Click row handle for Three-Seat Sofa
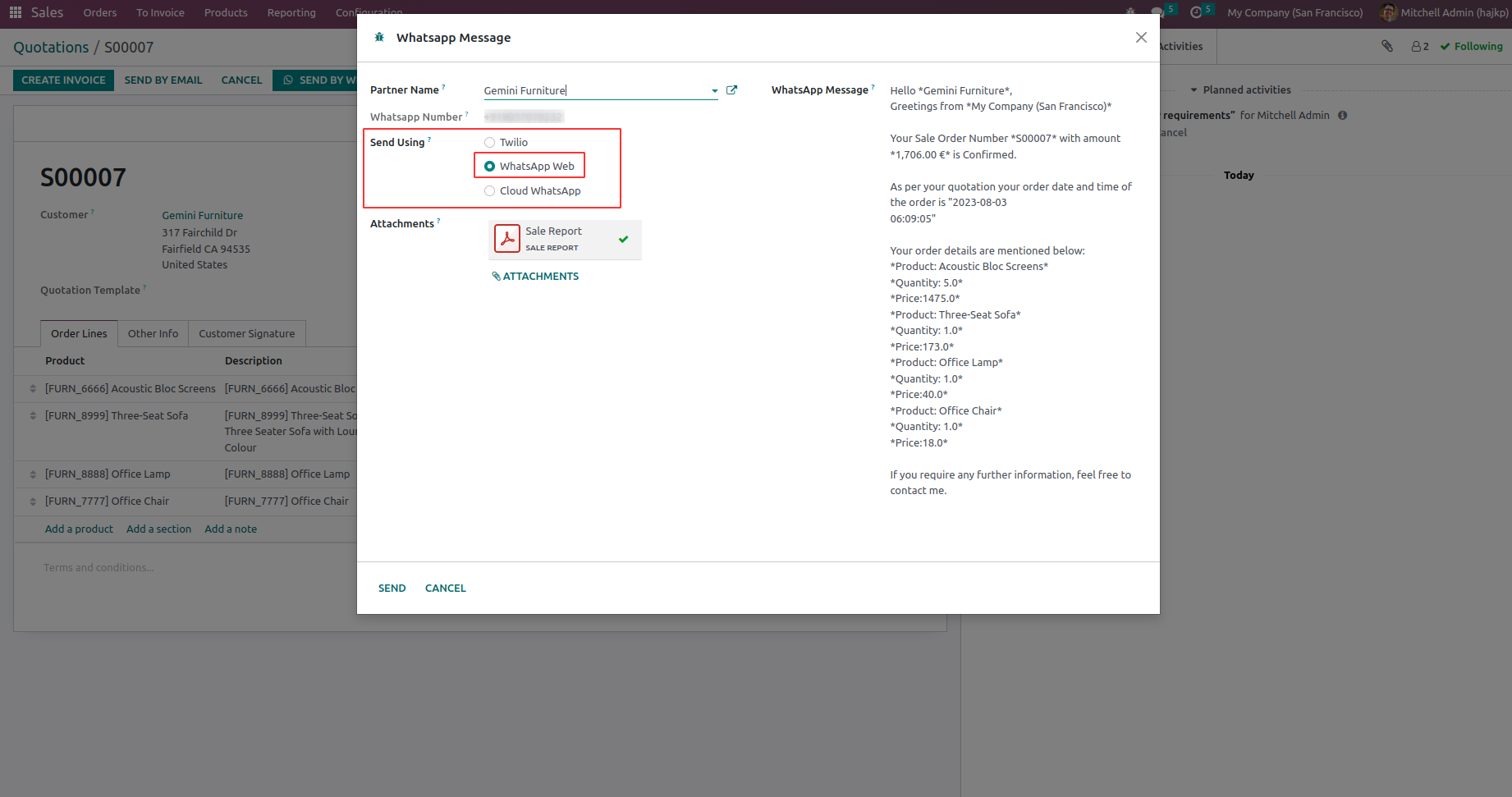Screen dimensions: 1512x797 click(33, 416)
